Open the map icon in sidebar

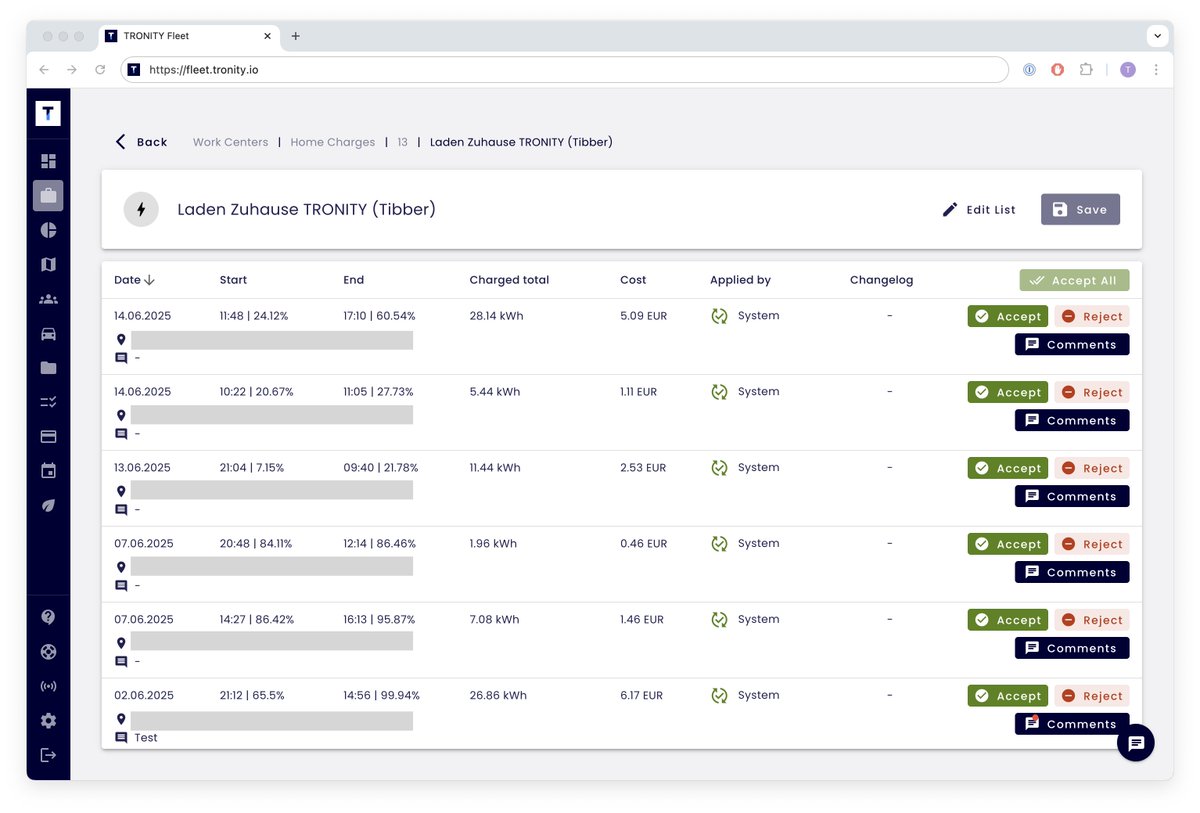click(48, 265)
